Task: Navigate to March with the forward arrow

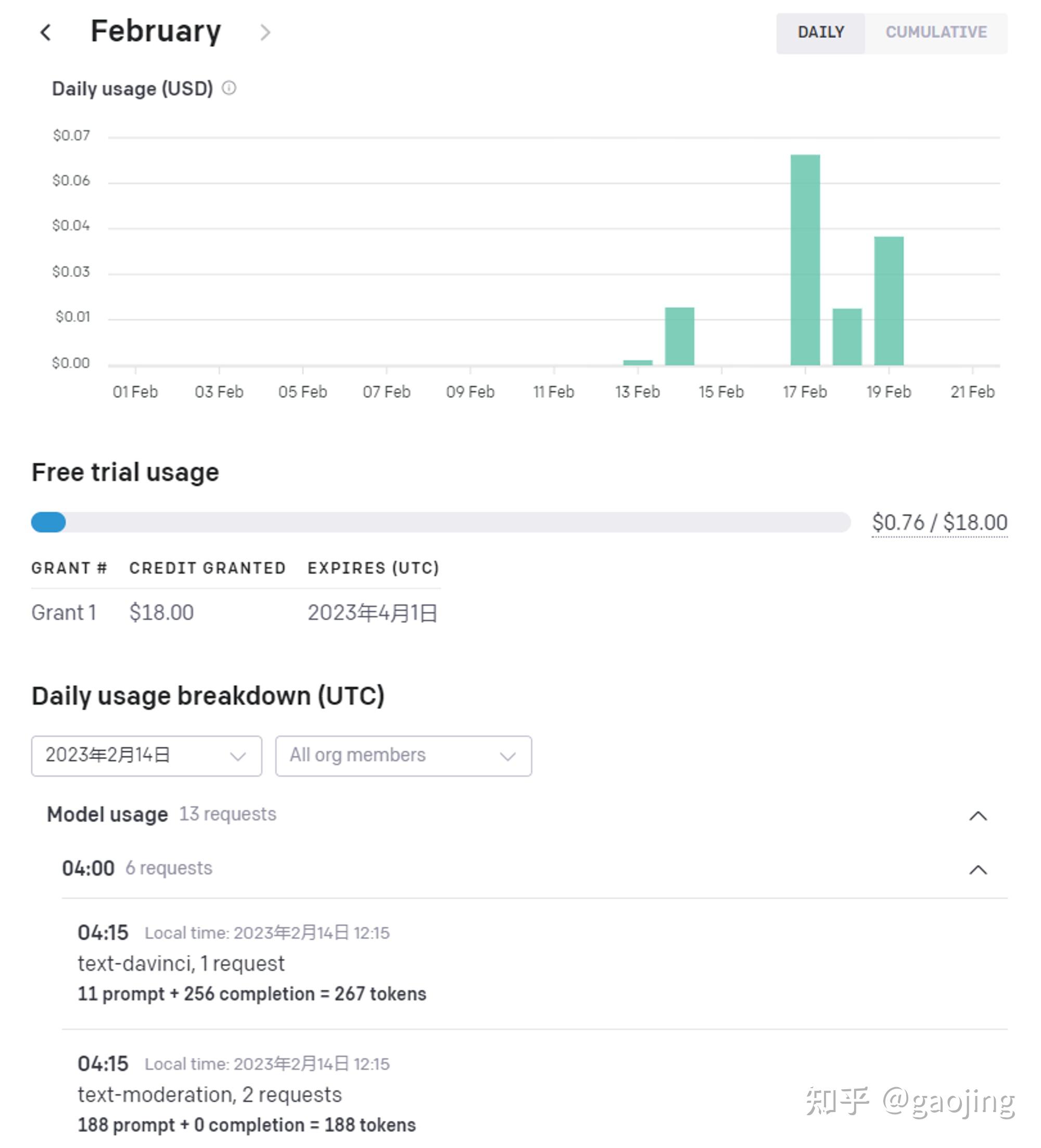Action: click(x=265, y=33)
